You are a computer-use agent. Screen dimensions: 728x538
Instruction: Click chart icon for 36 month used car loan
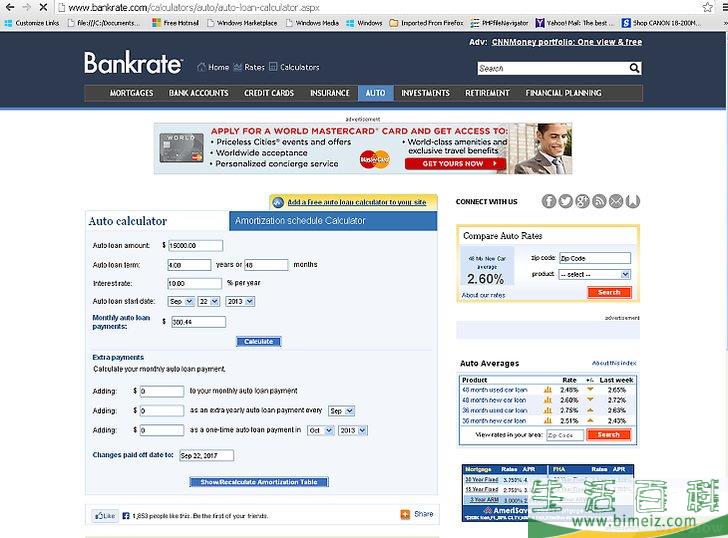pyautogui.click(x=547, y=410)
